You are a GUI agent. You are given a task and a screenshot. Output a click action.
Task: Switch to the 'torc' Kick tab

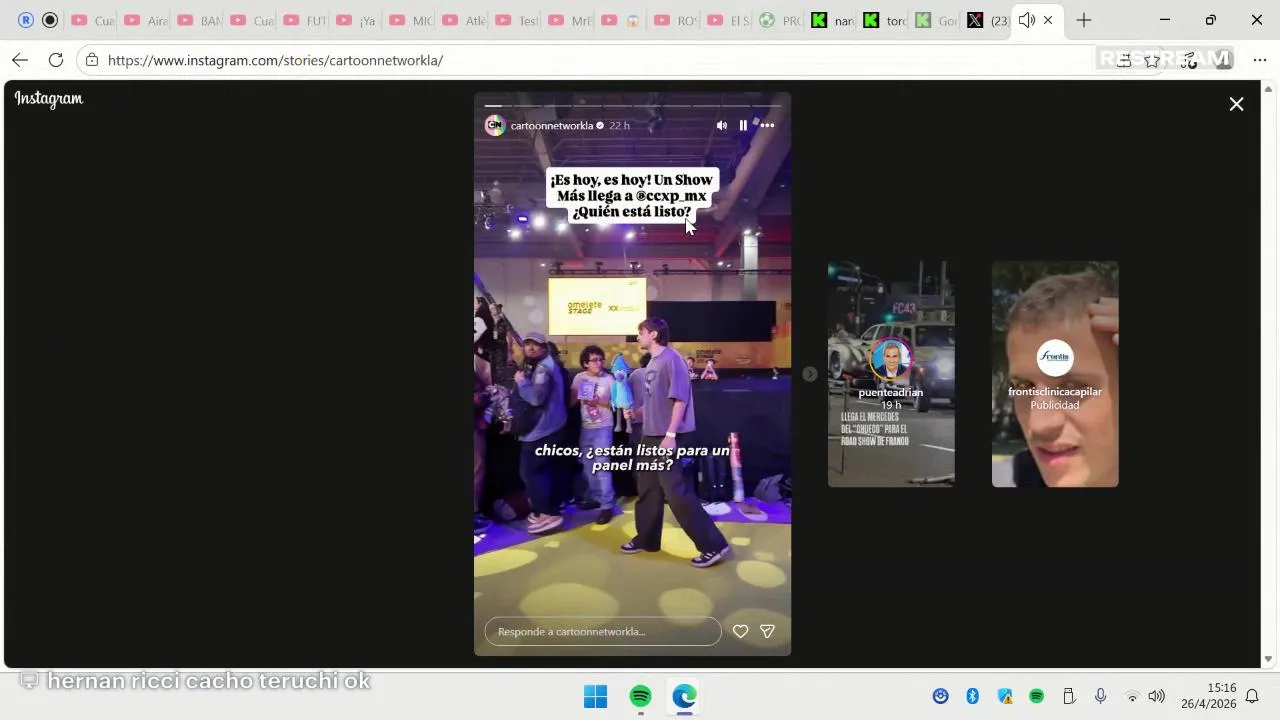[887, 20]
